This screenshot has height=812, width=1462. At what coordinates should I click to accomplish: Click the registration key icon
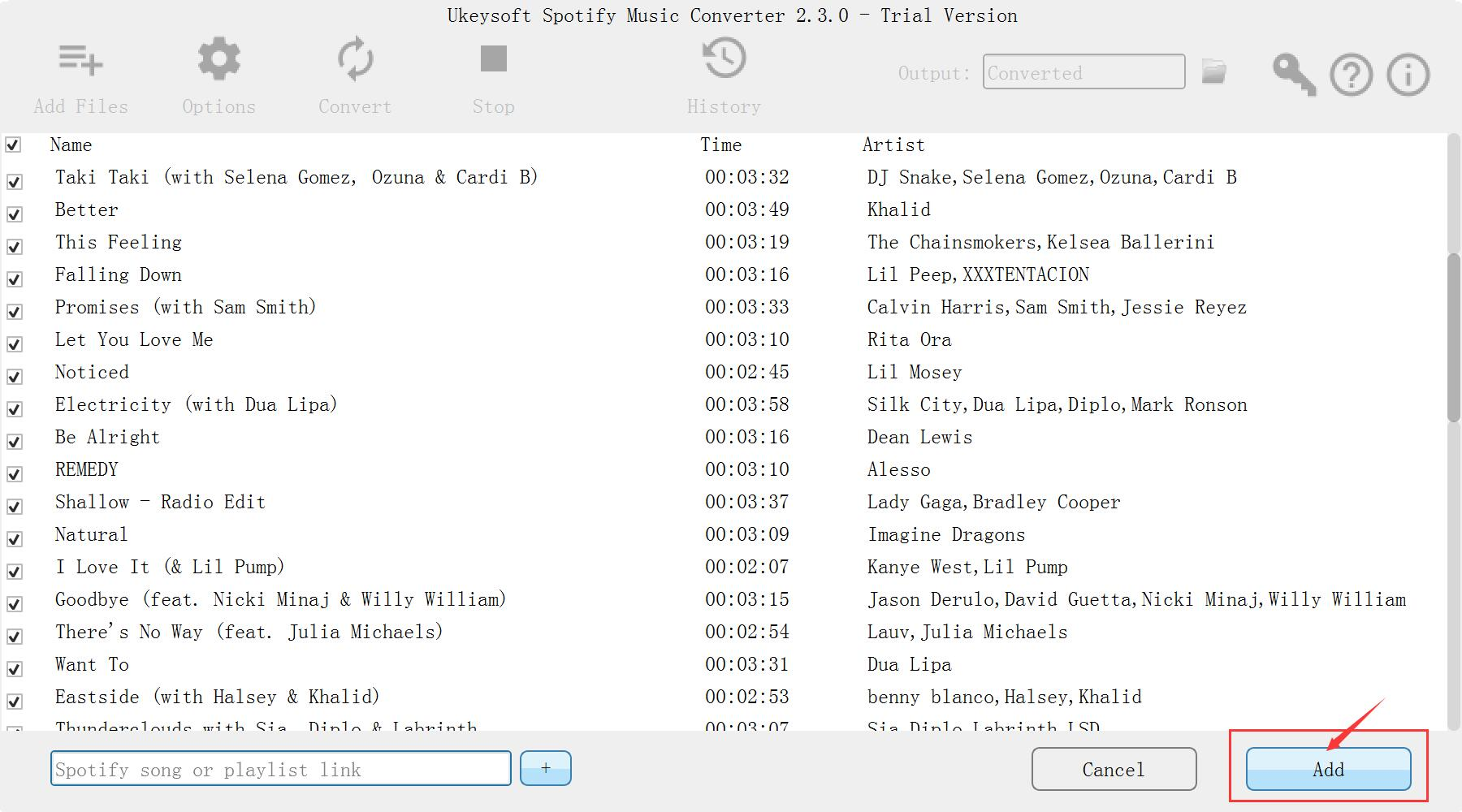[1294, 75]
